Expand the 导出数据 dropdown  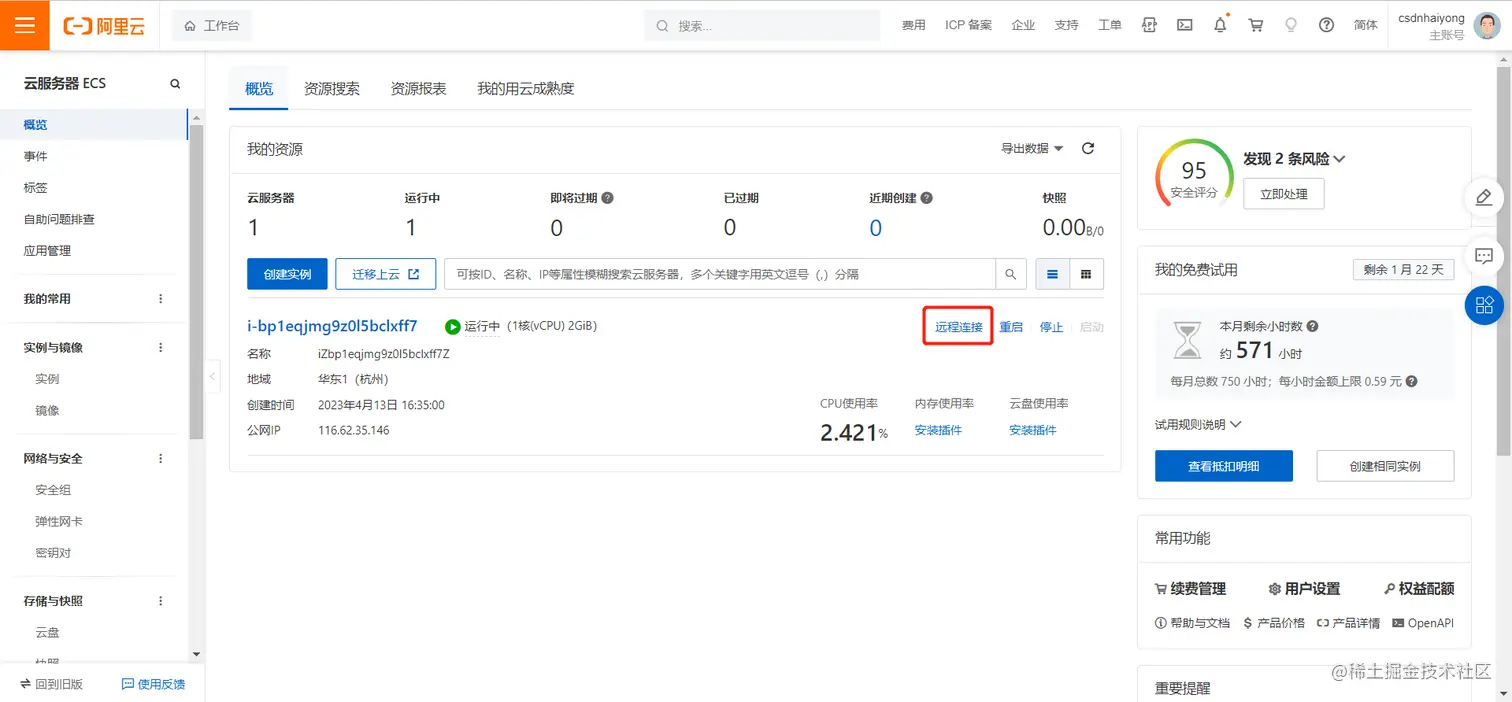1030,148
